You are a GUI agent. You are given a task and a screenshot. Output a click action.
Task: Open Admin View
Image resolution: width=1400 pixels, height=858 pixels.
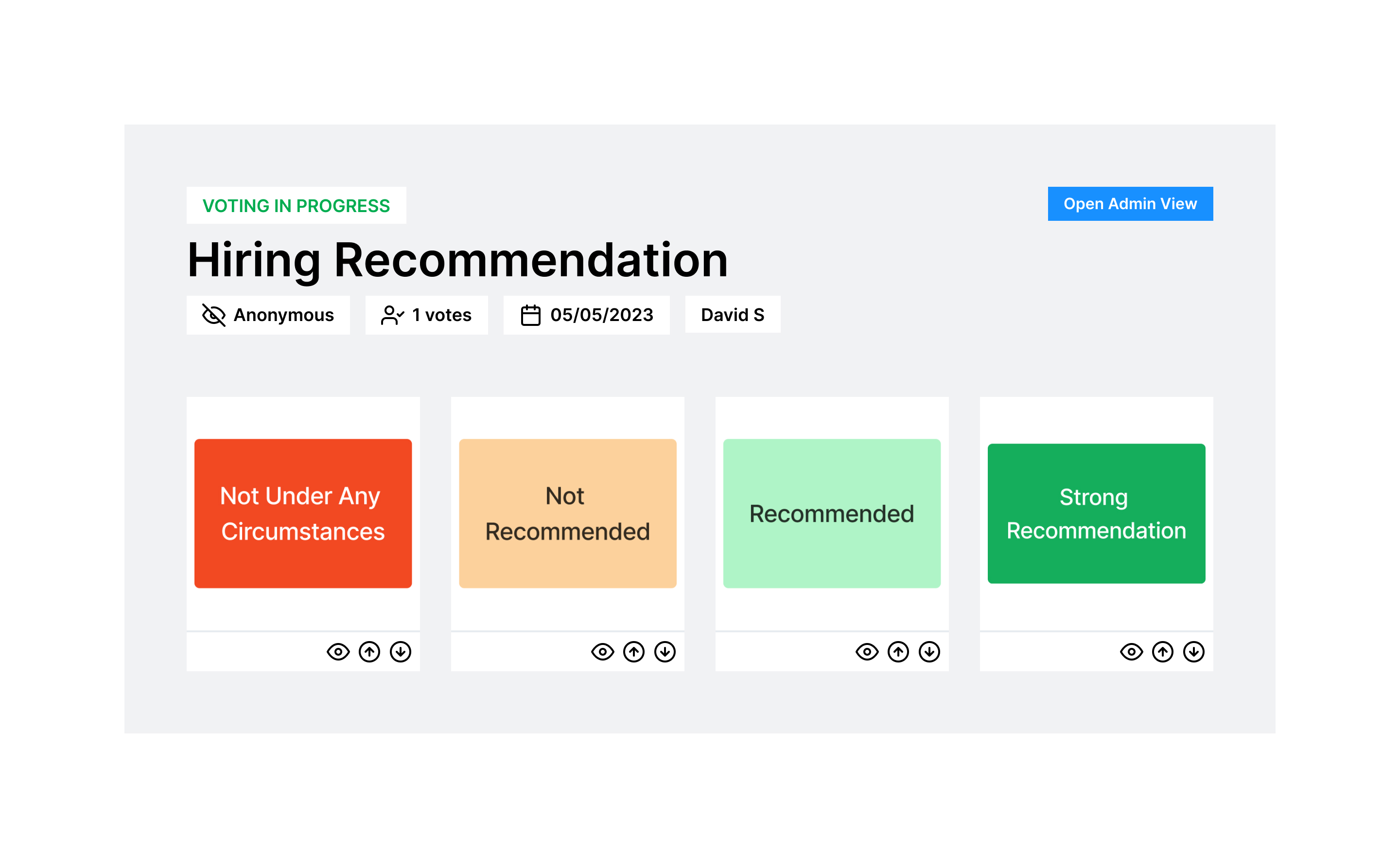click(1130, 203)
